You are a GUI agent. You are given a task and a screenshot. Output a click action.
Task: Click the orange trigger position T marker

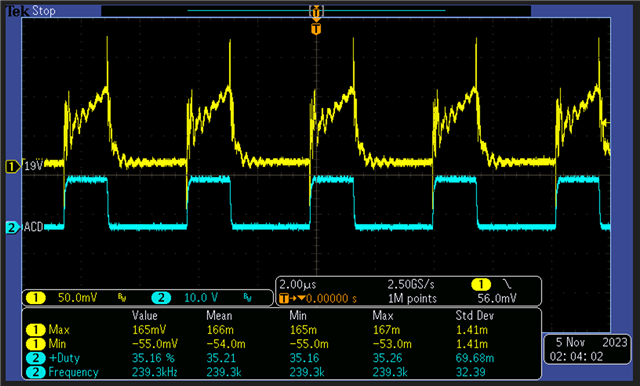(x=316, y=29)
